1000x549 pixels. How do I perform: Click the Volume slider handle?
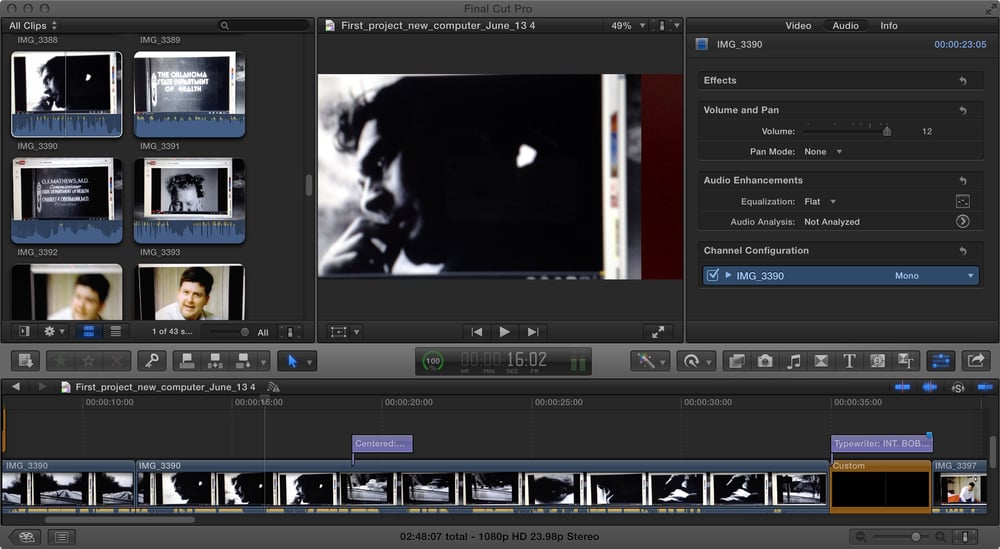(886, 131)
